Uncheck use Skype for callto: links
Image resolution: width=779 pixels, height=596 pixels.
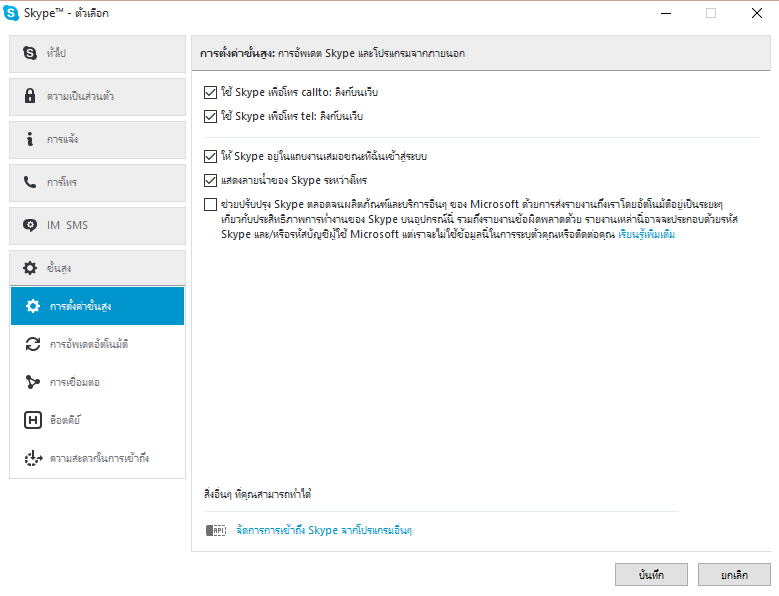click(211, 92)
